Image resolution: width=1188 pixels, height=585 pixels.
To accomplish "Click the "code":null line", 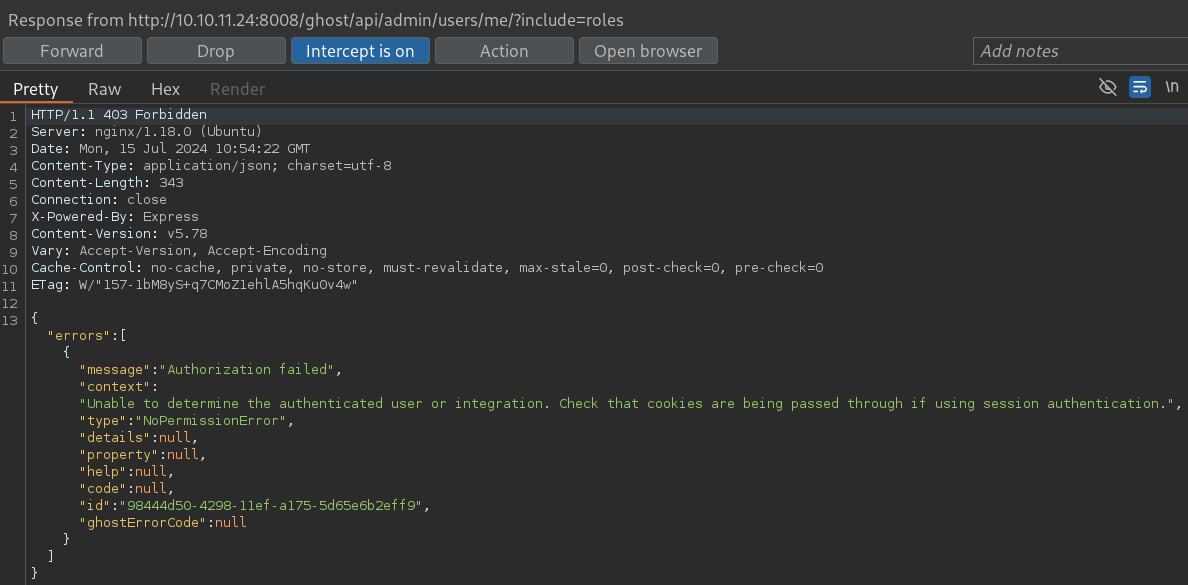I will tap(127, 489).
